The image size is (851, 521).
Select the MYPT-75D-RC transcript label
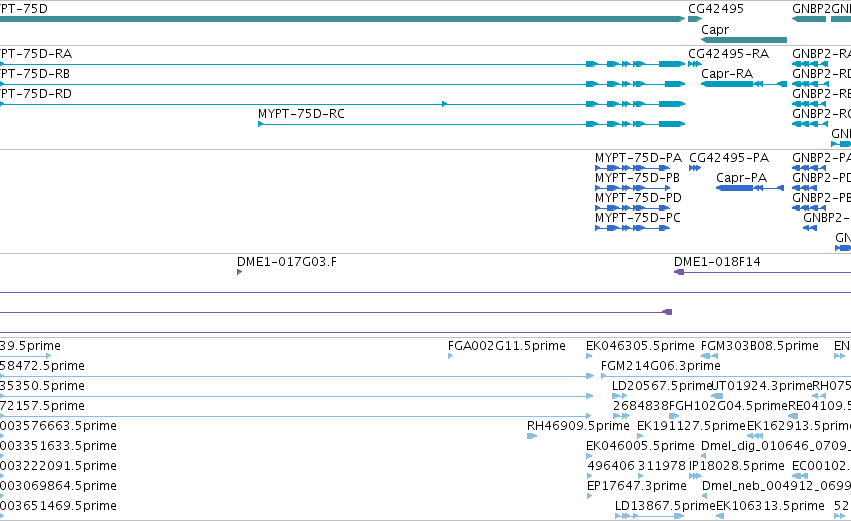tap(301, 114)
